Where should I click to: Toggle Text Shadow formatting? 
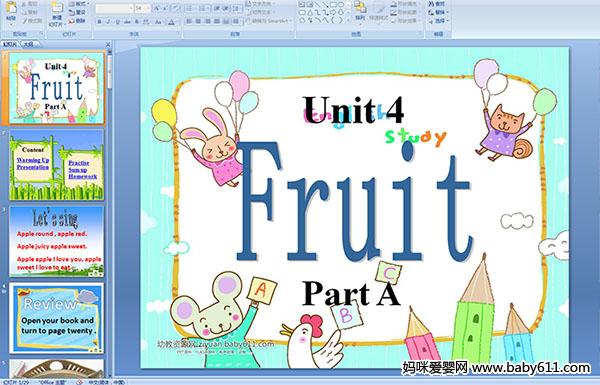tap(137, 22)
